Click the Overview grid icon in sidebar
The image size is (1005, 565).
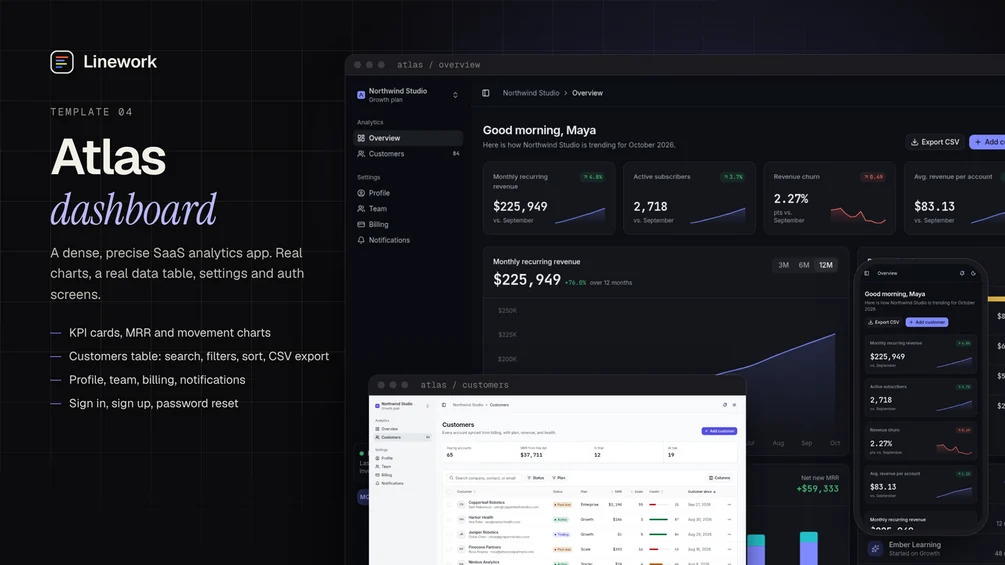[361, 138]
